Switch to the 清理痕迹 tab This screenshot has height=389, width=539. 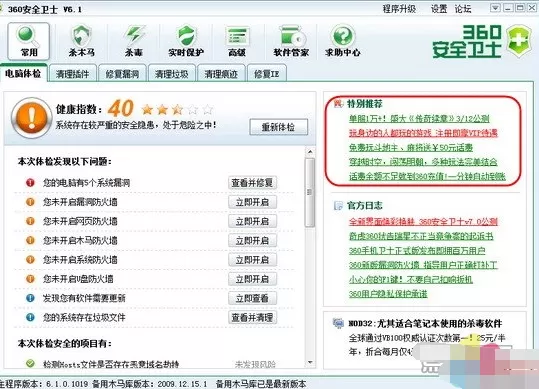[x=221, y=74]
